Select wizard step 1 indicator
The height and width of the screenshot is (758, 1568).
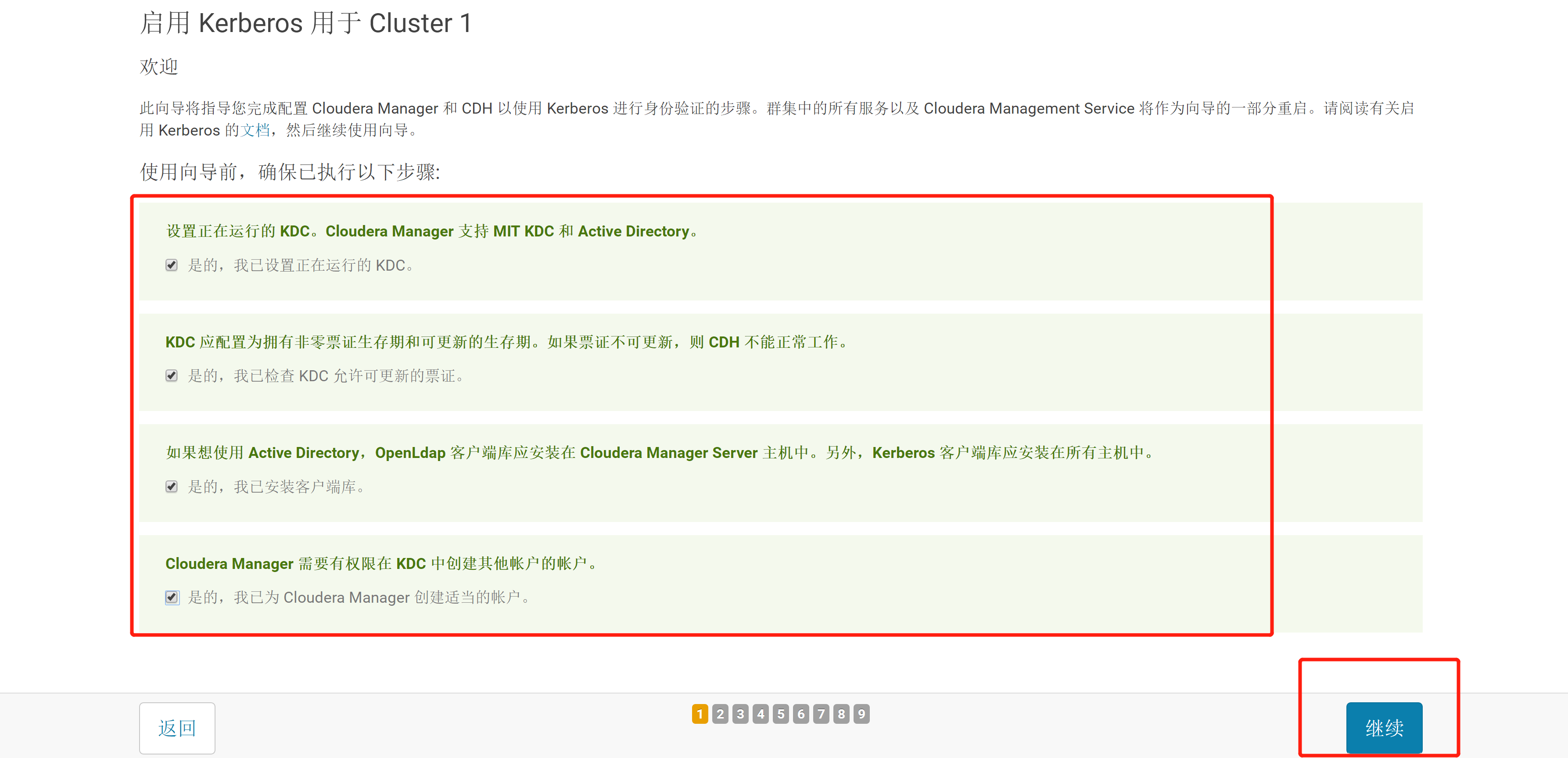pyautogui.click(x=700, y=714)
